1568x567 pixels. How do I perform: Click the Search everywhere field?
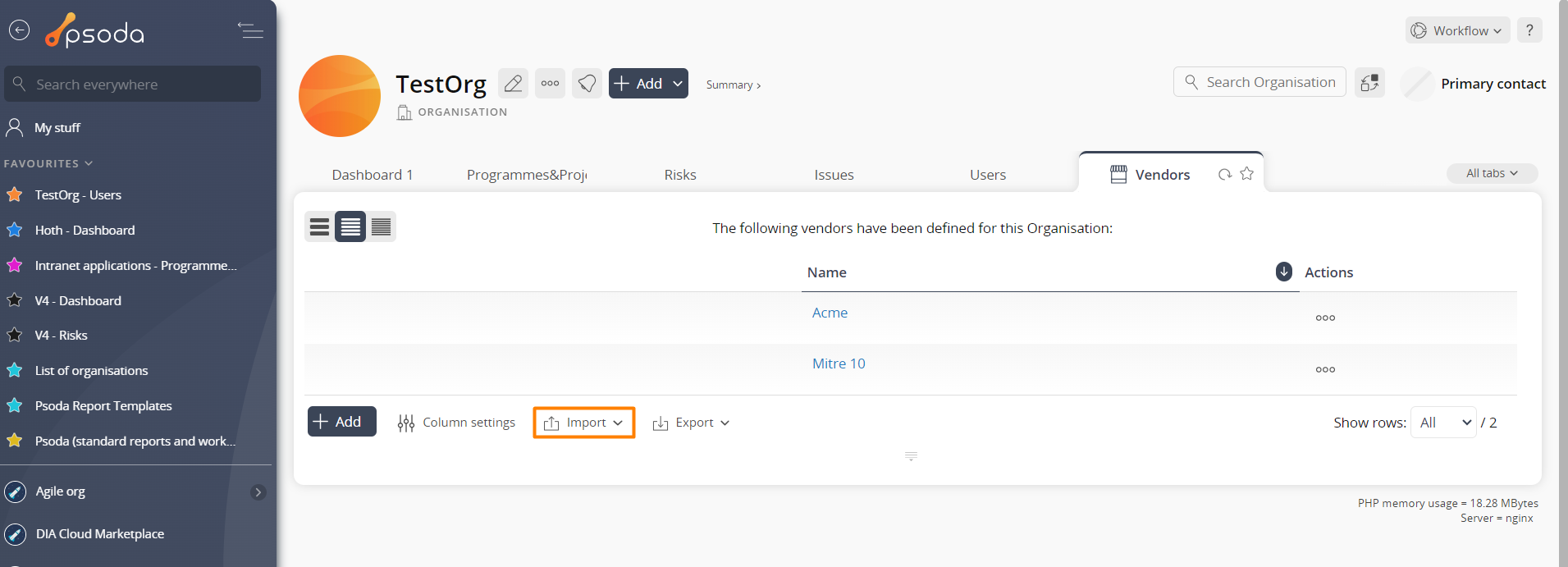132,84
